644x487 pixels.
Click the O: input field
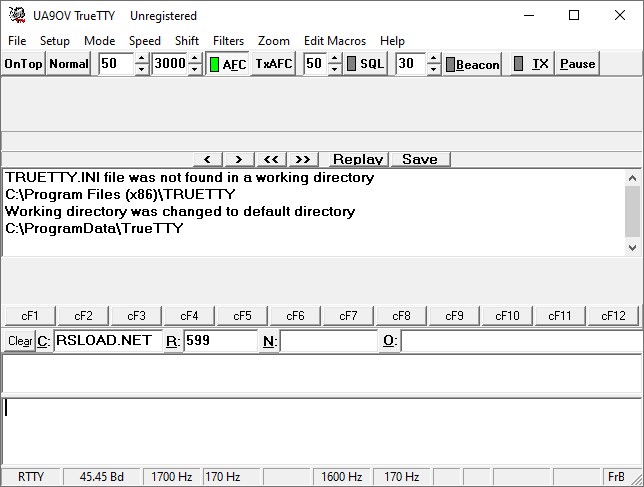tap(522, 341)
